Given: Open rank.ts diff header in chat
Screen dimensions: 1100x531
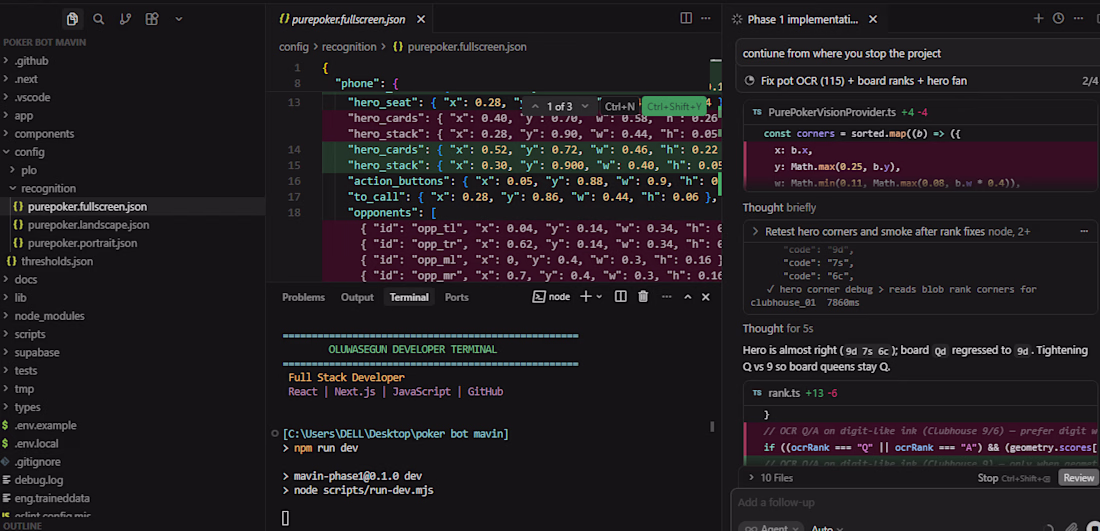Looking at the screenshot, I should (x=919, y=393).
